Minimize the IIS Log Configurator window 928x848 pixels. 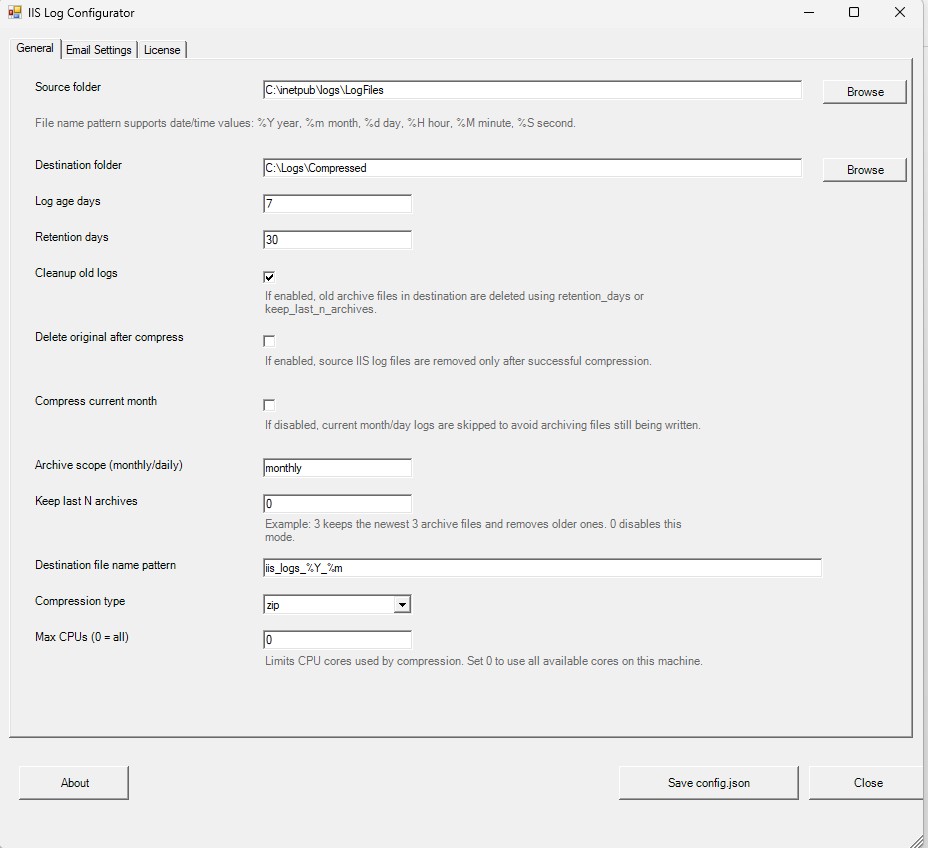(x=809, y=12)
